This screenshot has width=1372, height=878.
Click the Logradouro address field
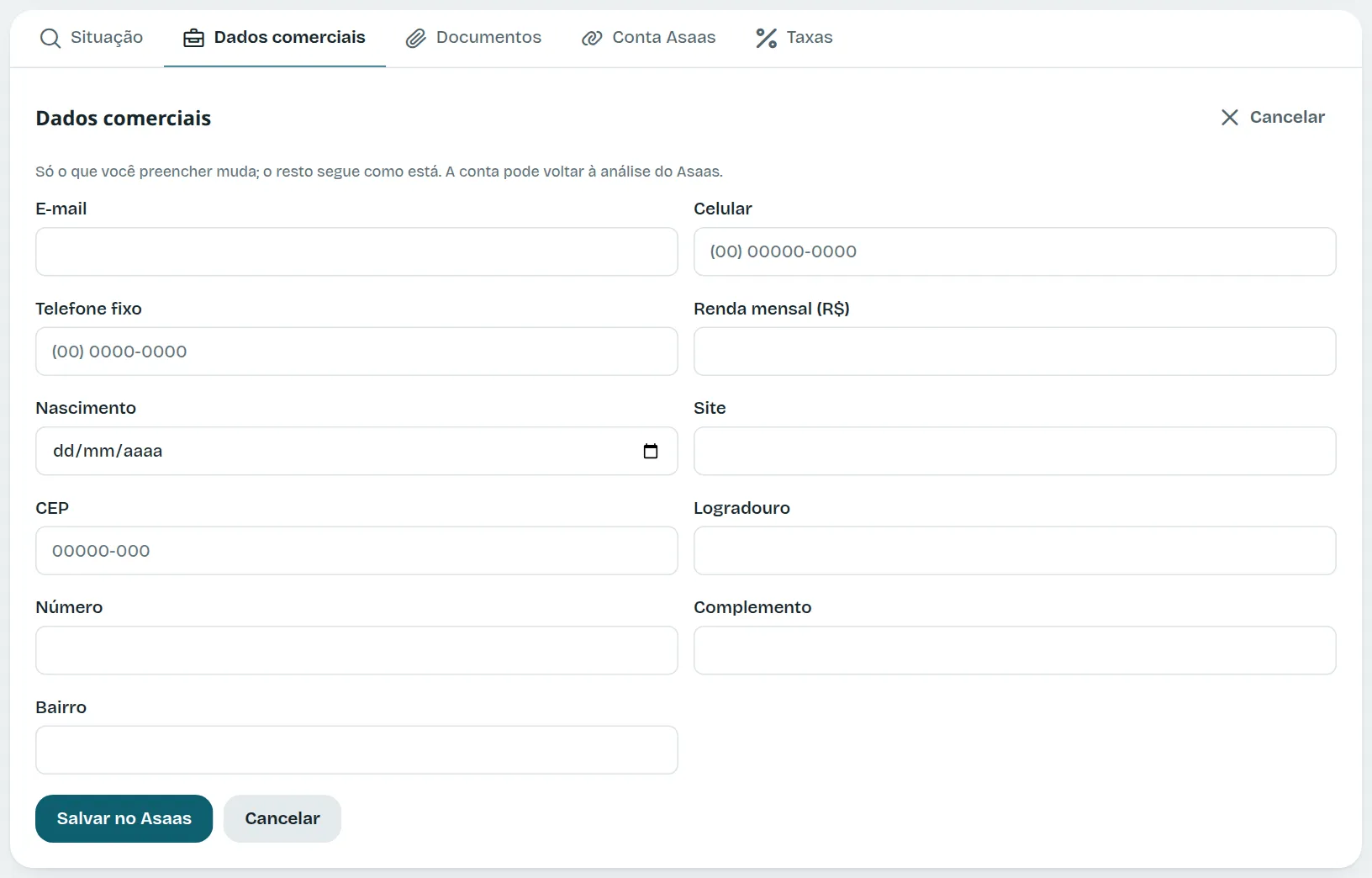pos(1015,551)
